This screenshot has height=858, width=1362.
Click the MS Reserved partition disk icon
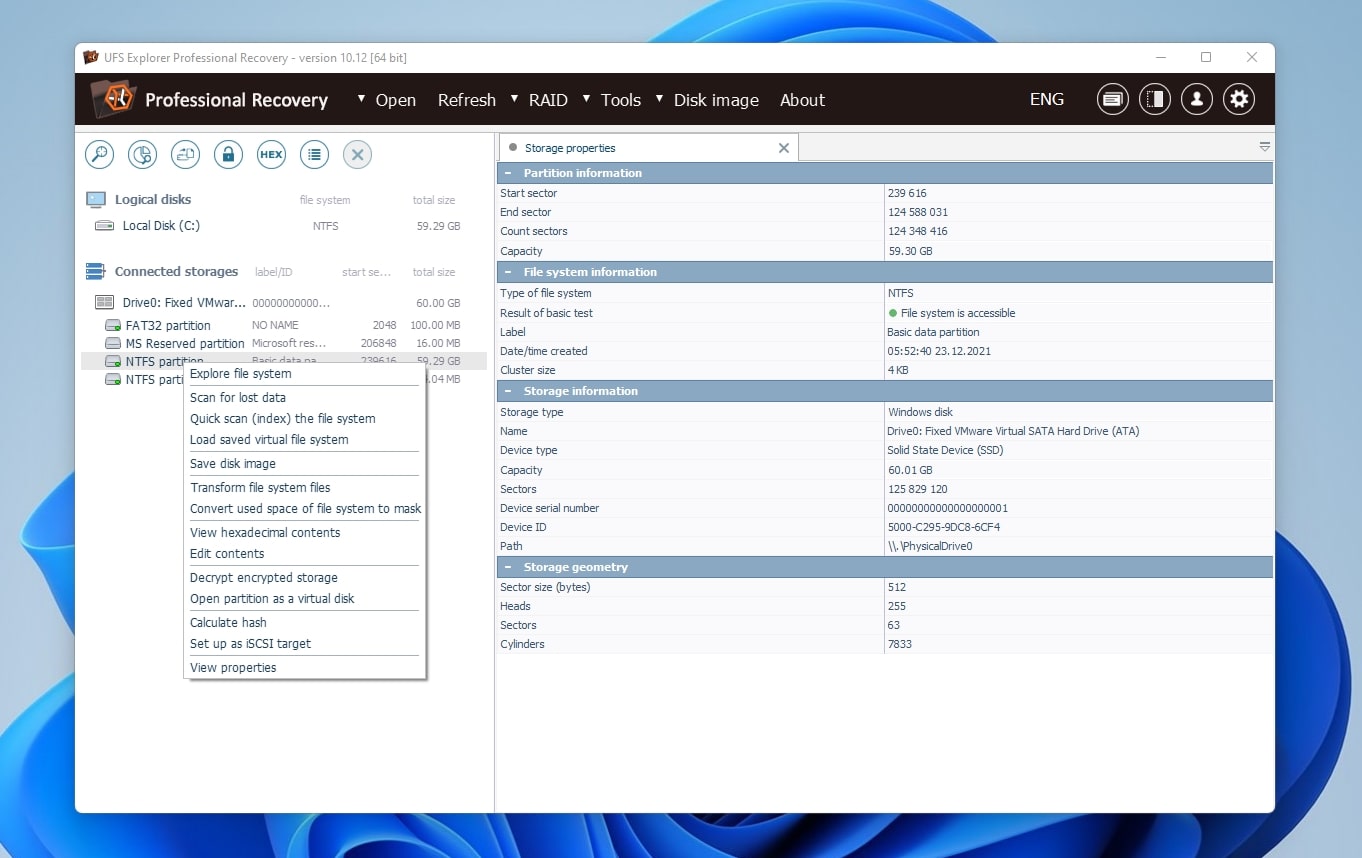(x=113, y=343)
